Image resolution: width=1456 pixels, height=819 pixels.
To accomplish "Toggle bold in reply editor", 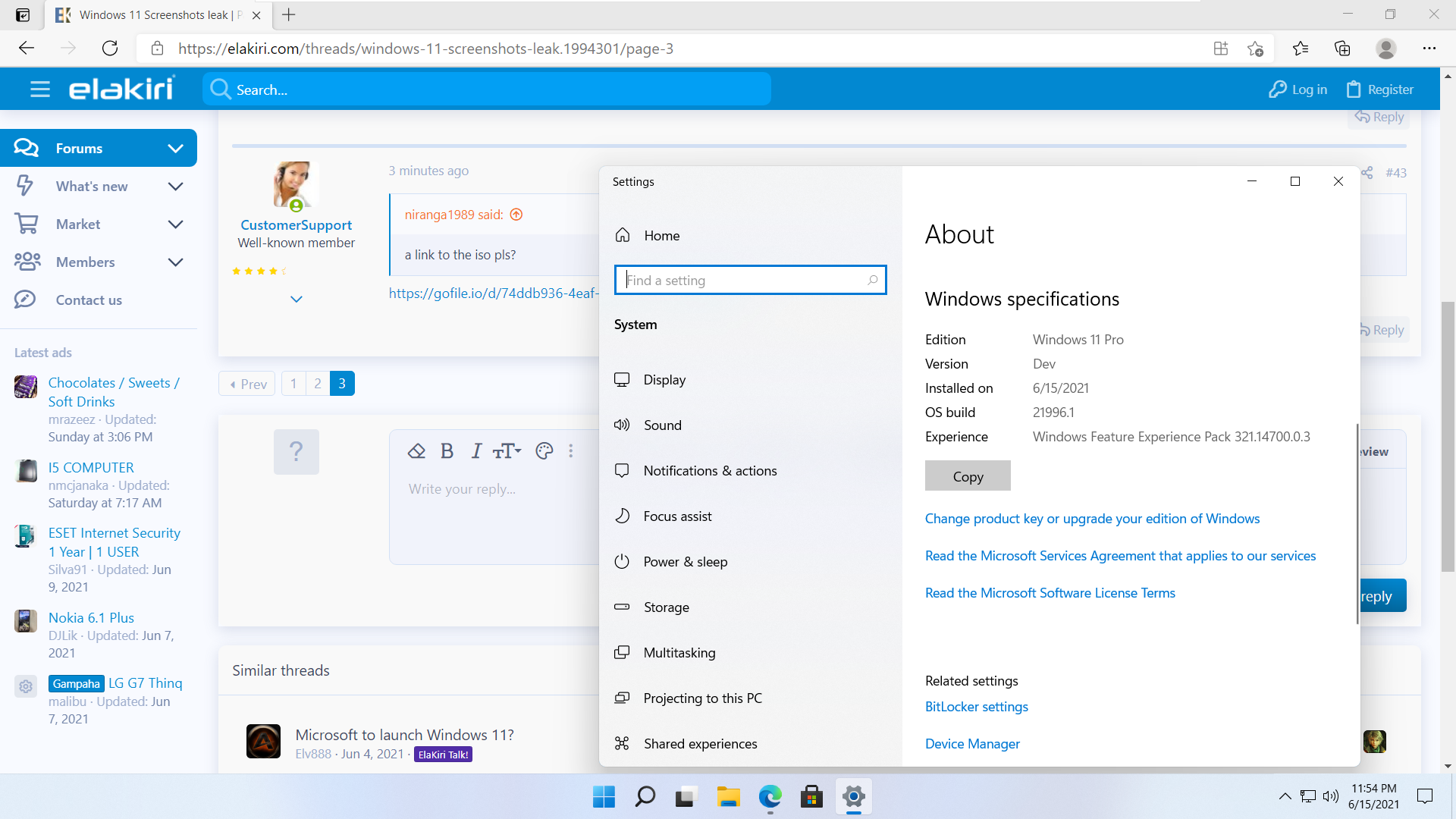I will tap(447, 451).
